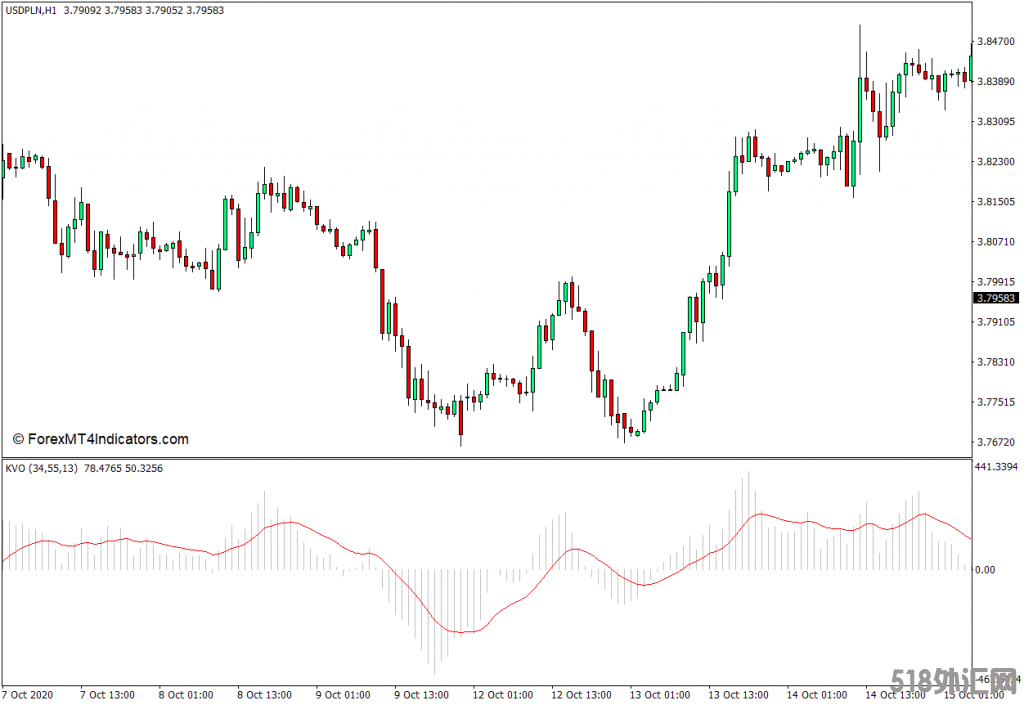Screen dimensions: 1024x705
Task: Click the 3.76720 price axis label
Action: (x=996, y=442)
